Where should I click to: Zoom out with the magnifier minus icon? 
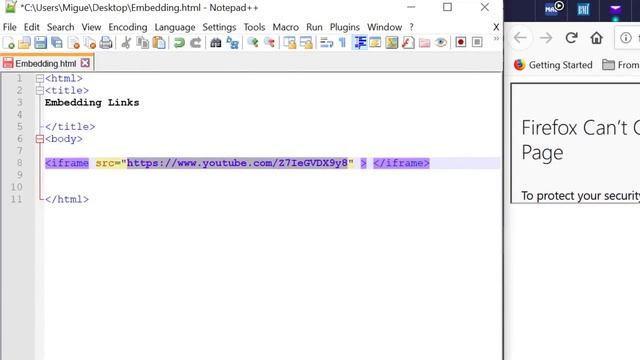coord(269,42)
